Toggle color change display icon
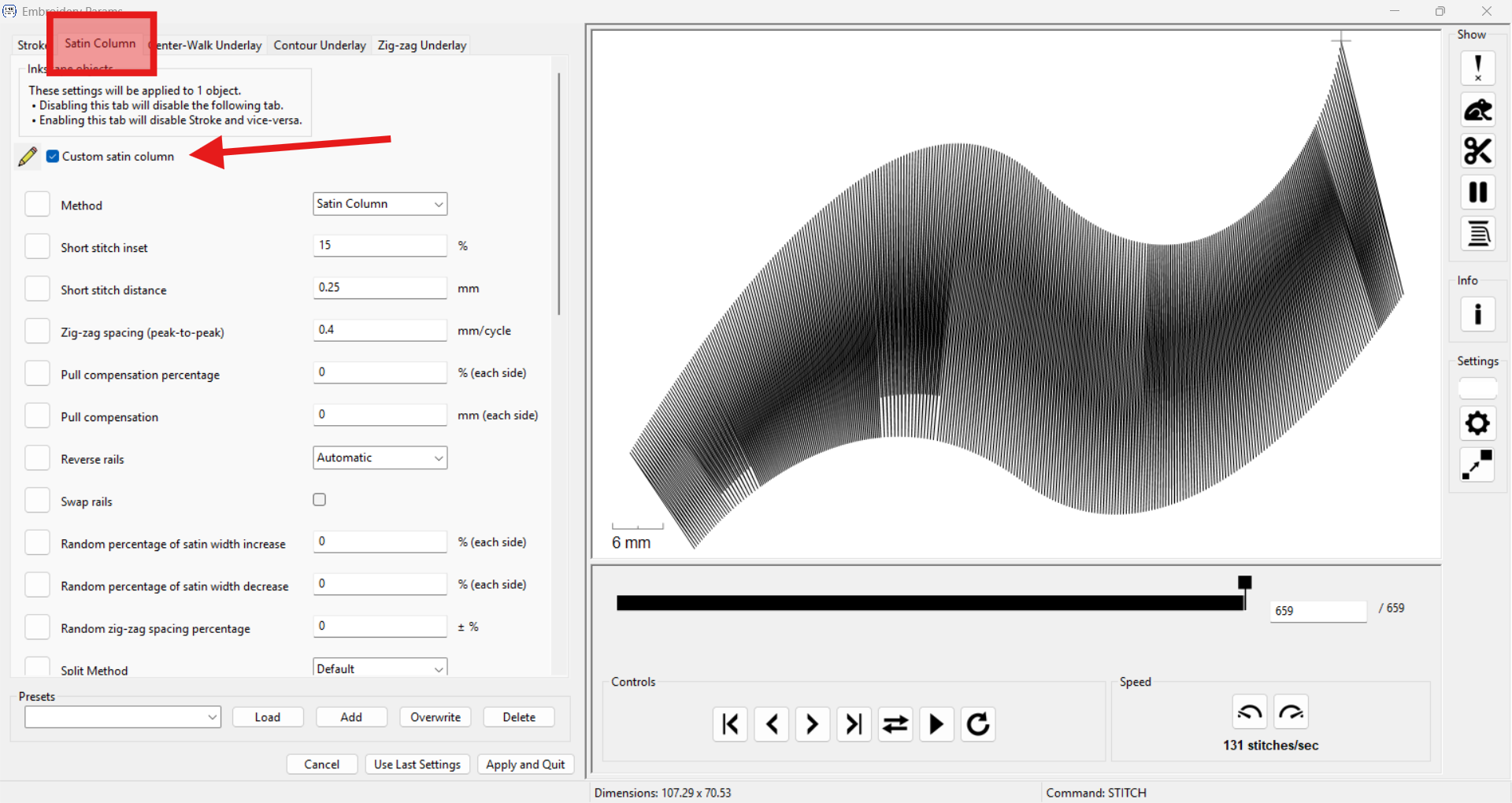The width and height of the screenshot is (1512, 803). (x=1478, y=234)
